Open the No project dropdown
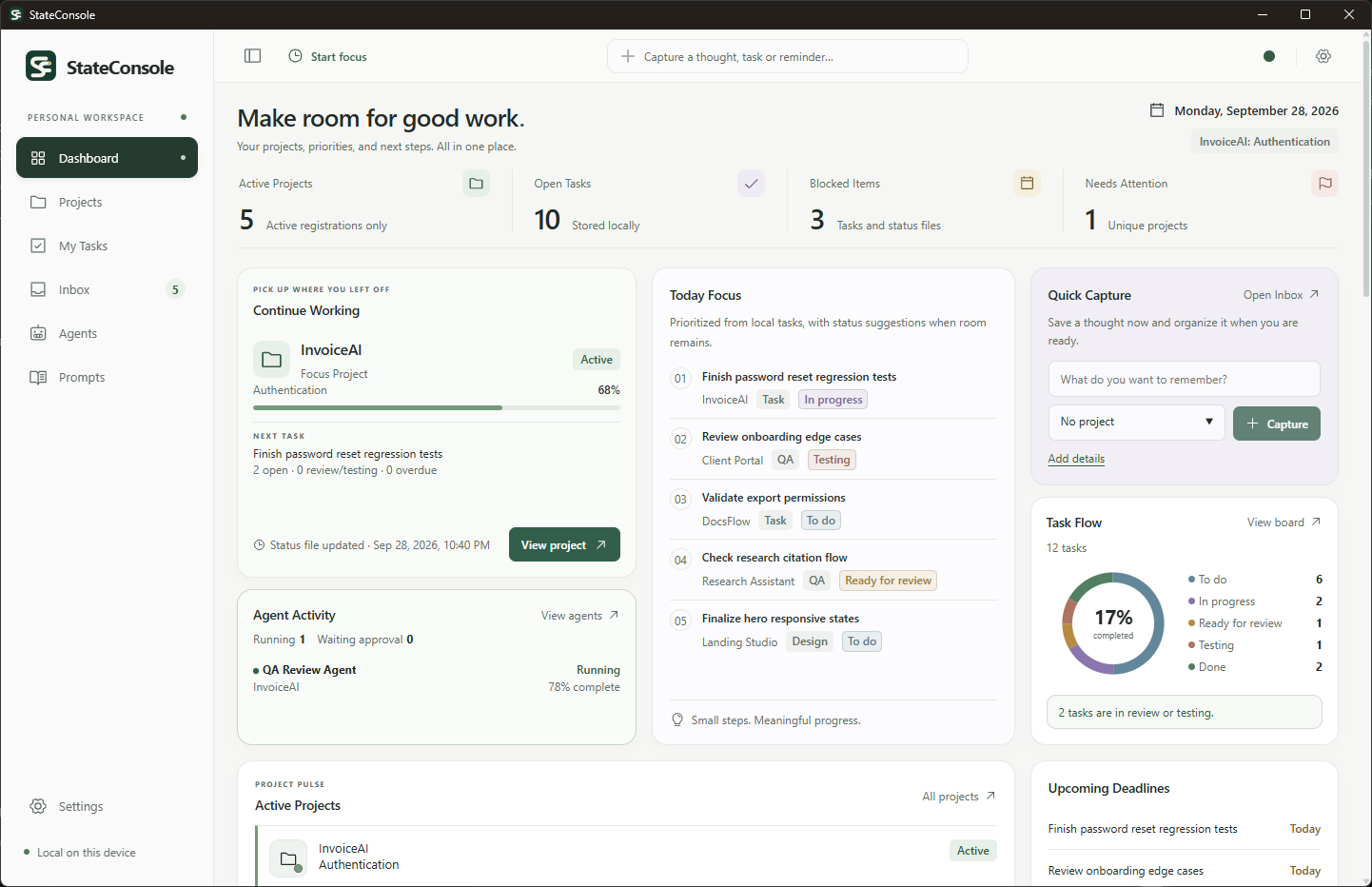This screenshot has width=1372, height=887. click(x=1137, y=423)
